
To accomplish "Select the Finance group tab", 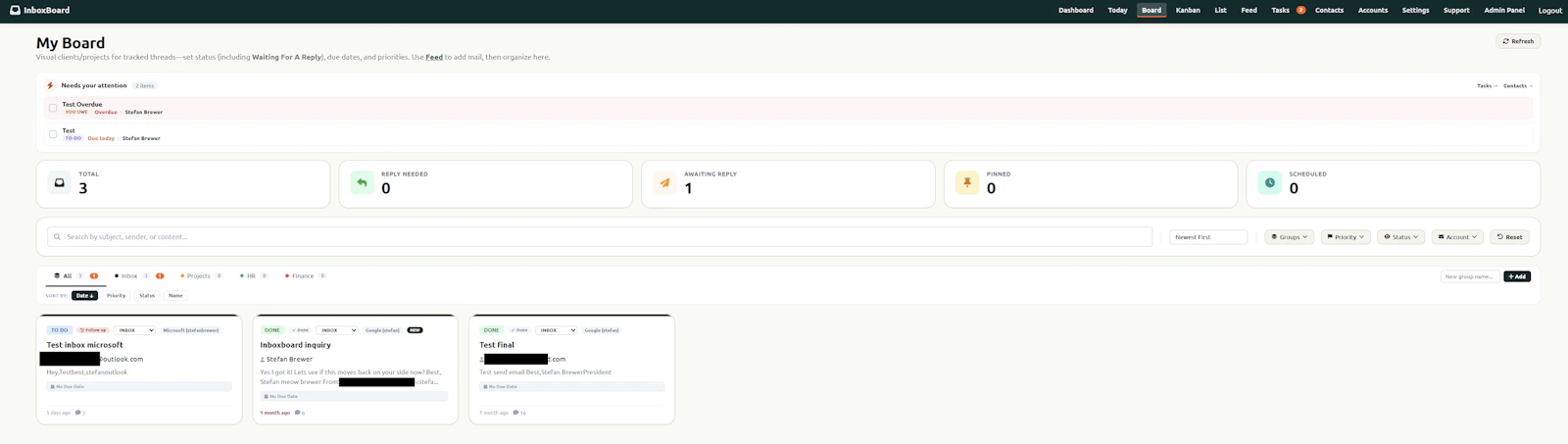I will (305, 276).
